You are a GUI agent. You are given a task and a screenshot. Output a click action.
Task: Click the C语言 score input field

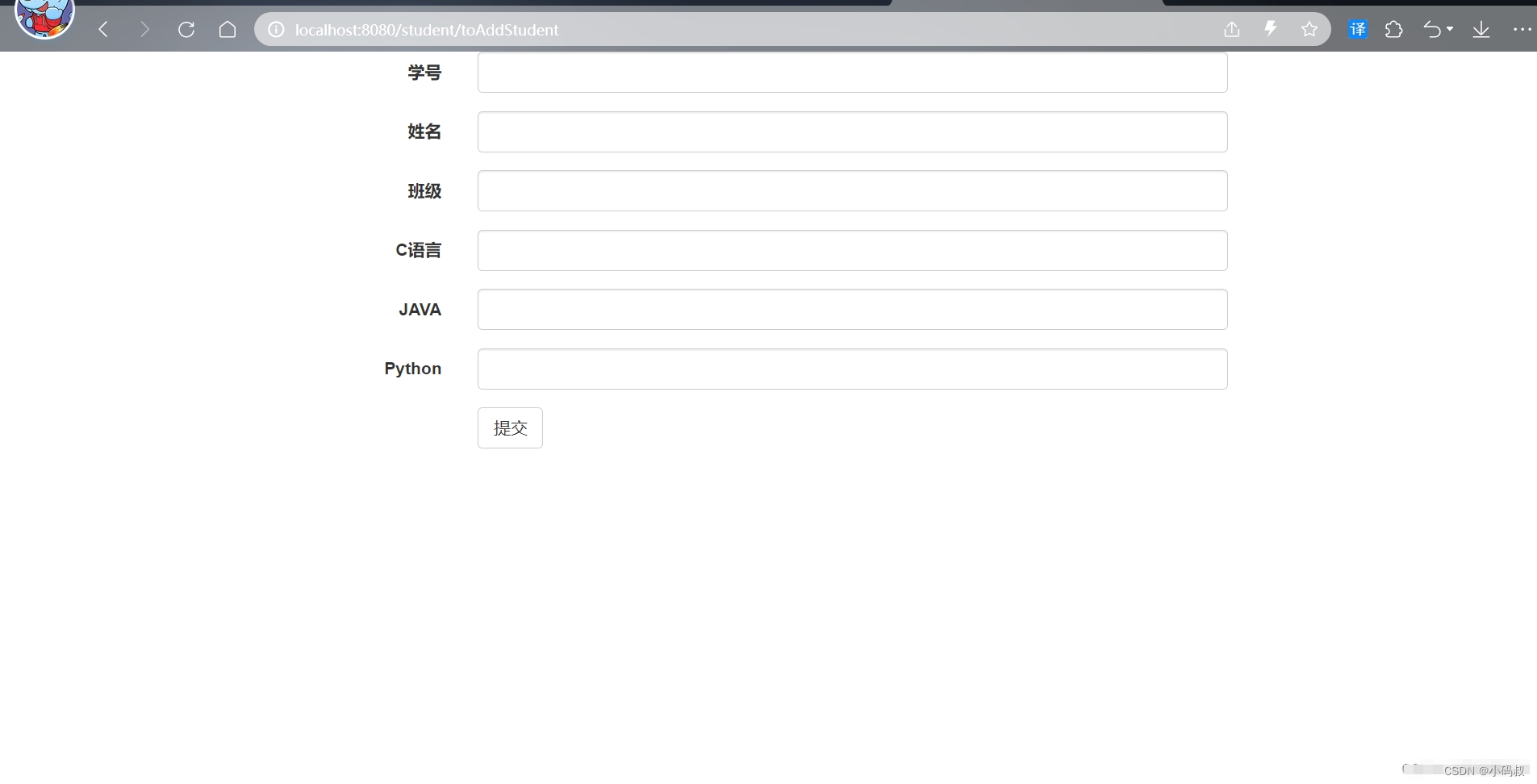[x=851, y=250]
